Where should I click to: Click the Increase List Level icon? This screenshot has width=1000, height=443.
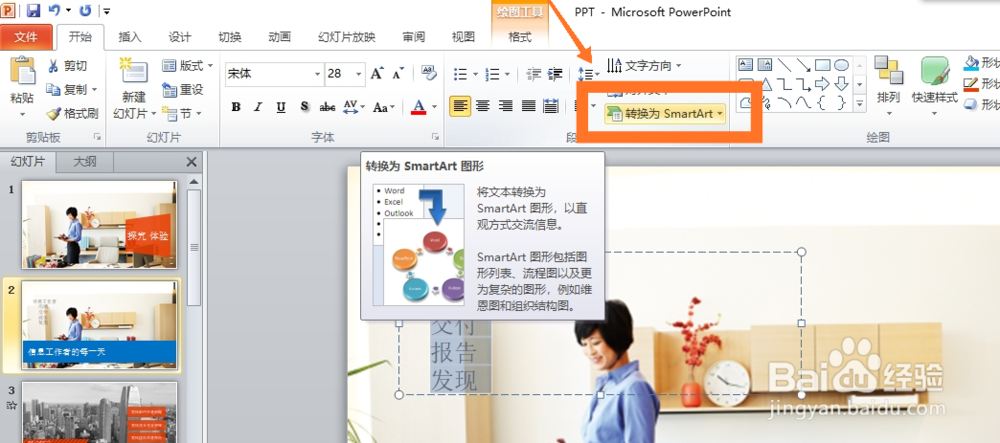coord(555,75)
